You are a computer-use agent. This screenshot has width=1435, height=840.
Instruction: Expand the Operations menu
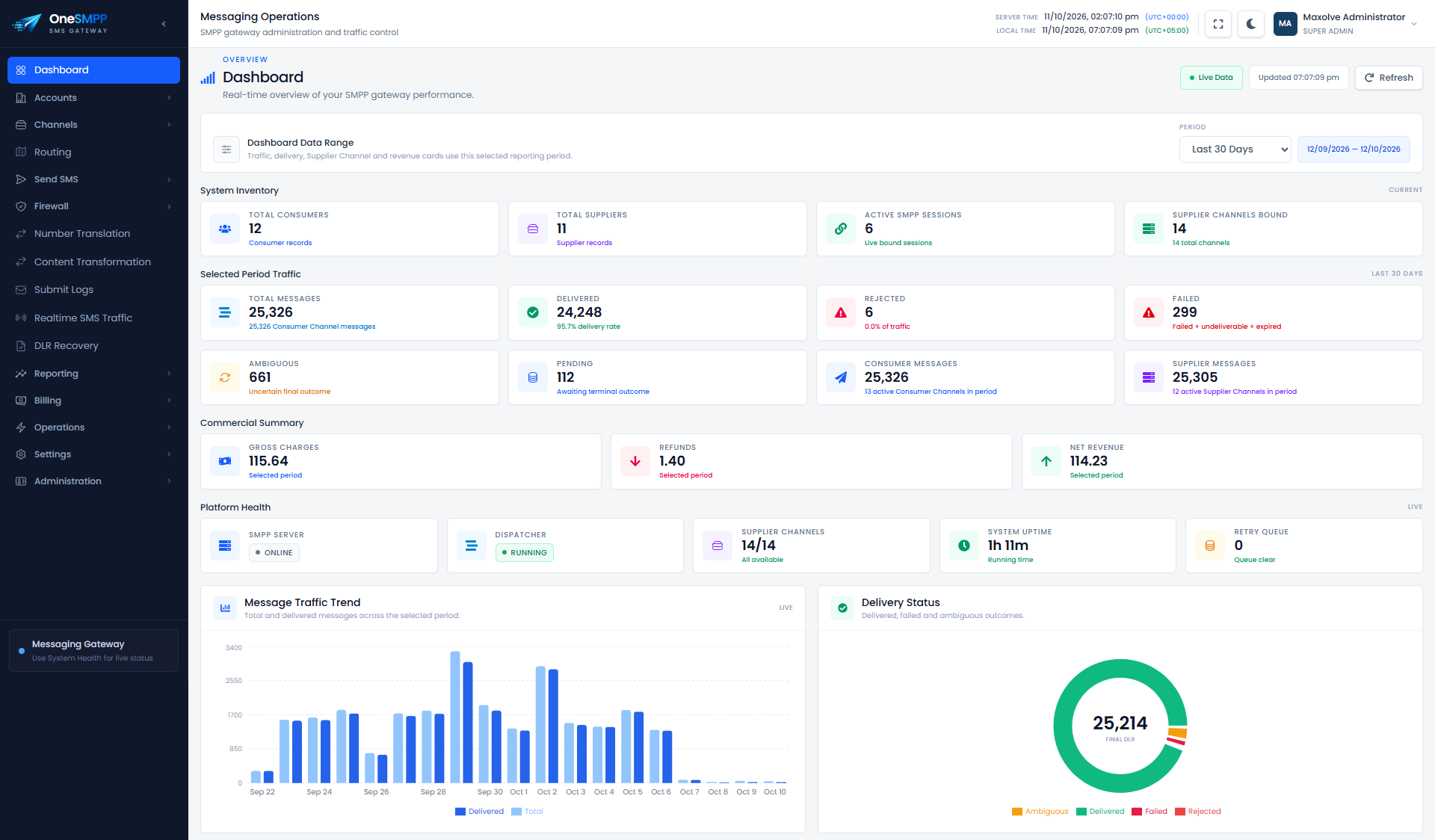[x=93, y=427]
